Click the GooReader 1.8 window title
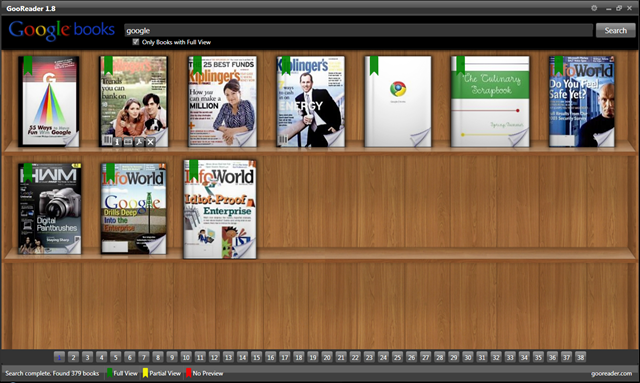640x383 pixels. (x=31, y=9)
